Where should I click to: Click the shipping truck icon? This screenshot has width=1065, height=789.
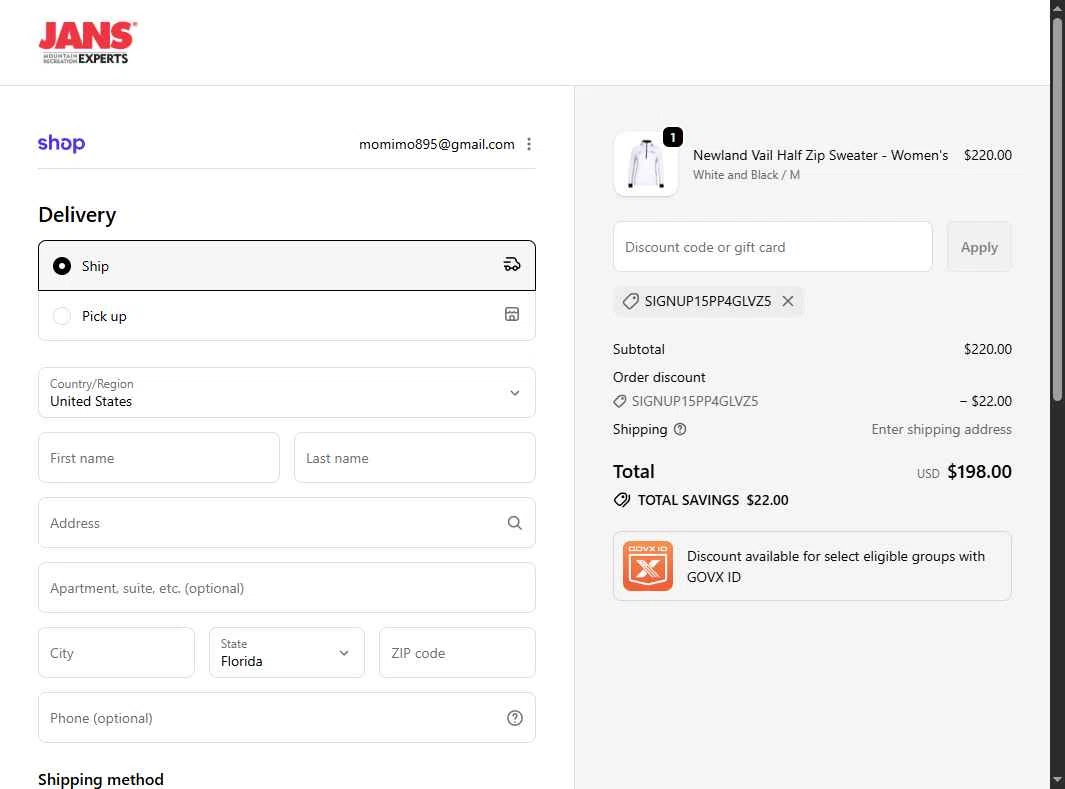click(512, 265)
